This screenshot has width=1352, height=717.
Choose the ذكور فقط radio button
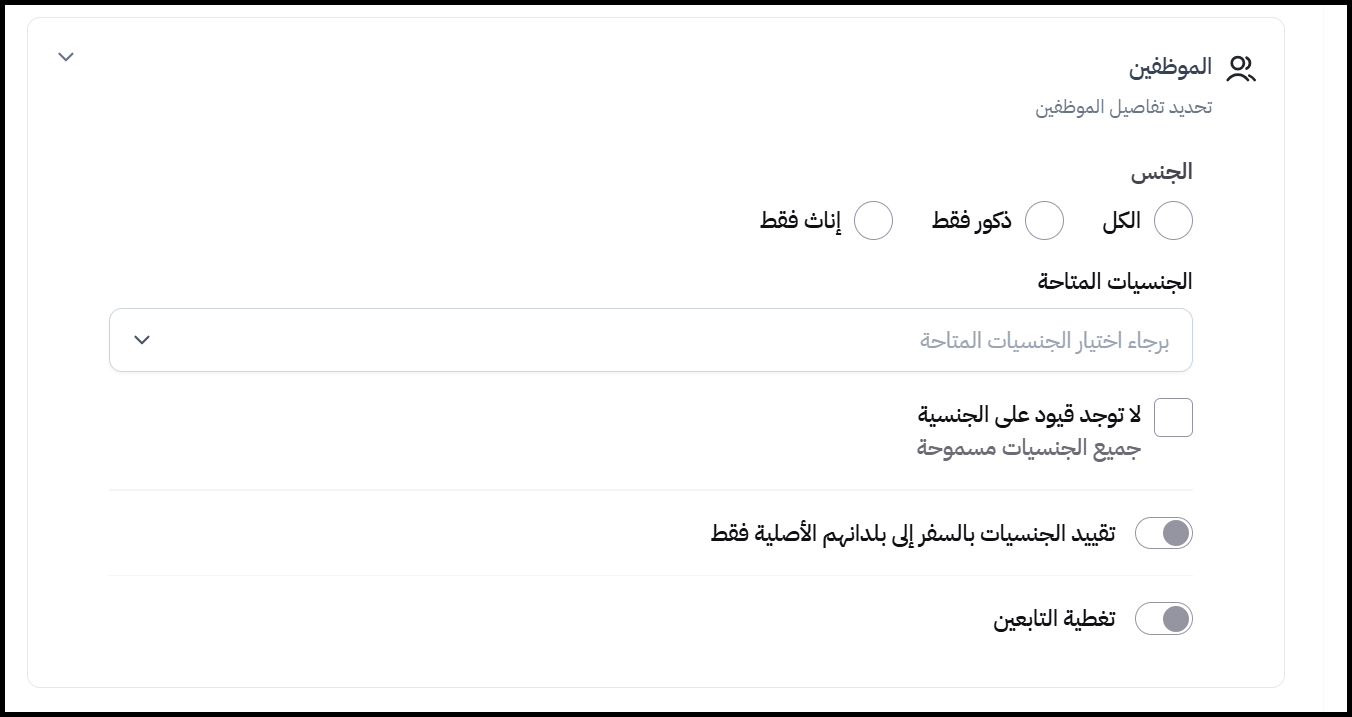click(x=1044, y=221)
